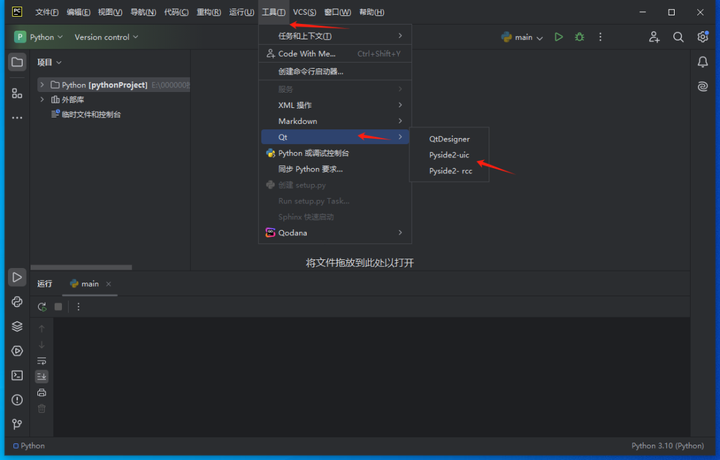Open the Git version control tool window icon
This screenshot has height=460, width=720.
click(17, 424)
